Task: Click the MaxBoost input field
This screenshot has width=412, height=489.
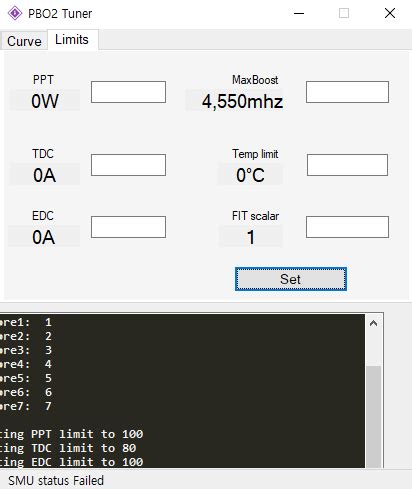Action: [347, 92]
